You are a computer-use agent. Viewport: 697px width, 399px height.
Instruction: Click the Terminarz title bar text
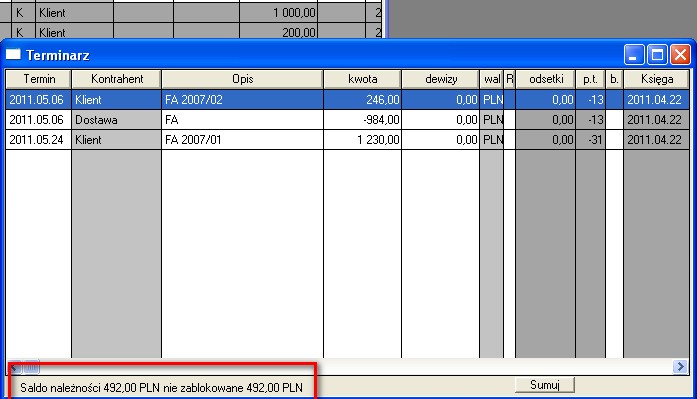pos(58,55)
